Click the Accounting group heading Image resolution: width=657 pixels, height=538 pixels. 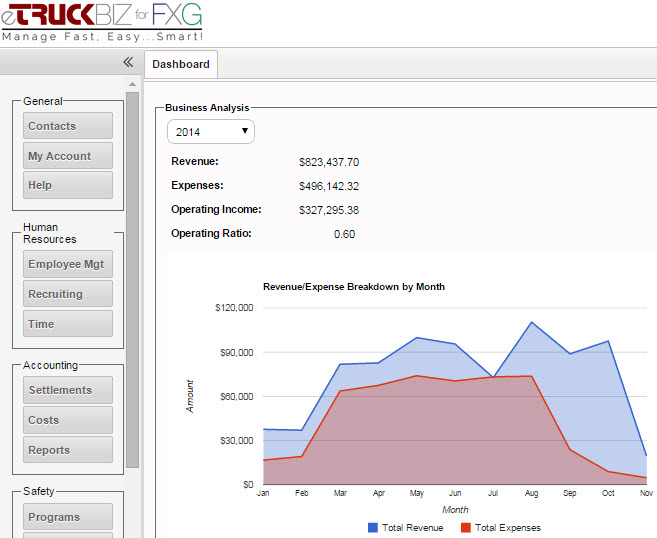coord(50,365)
